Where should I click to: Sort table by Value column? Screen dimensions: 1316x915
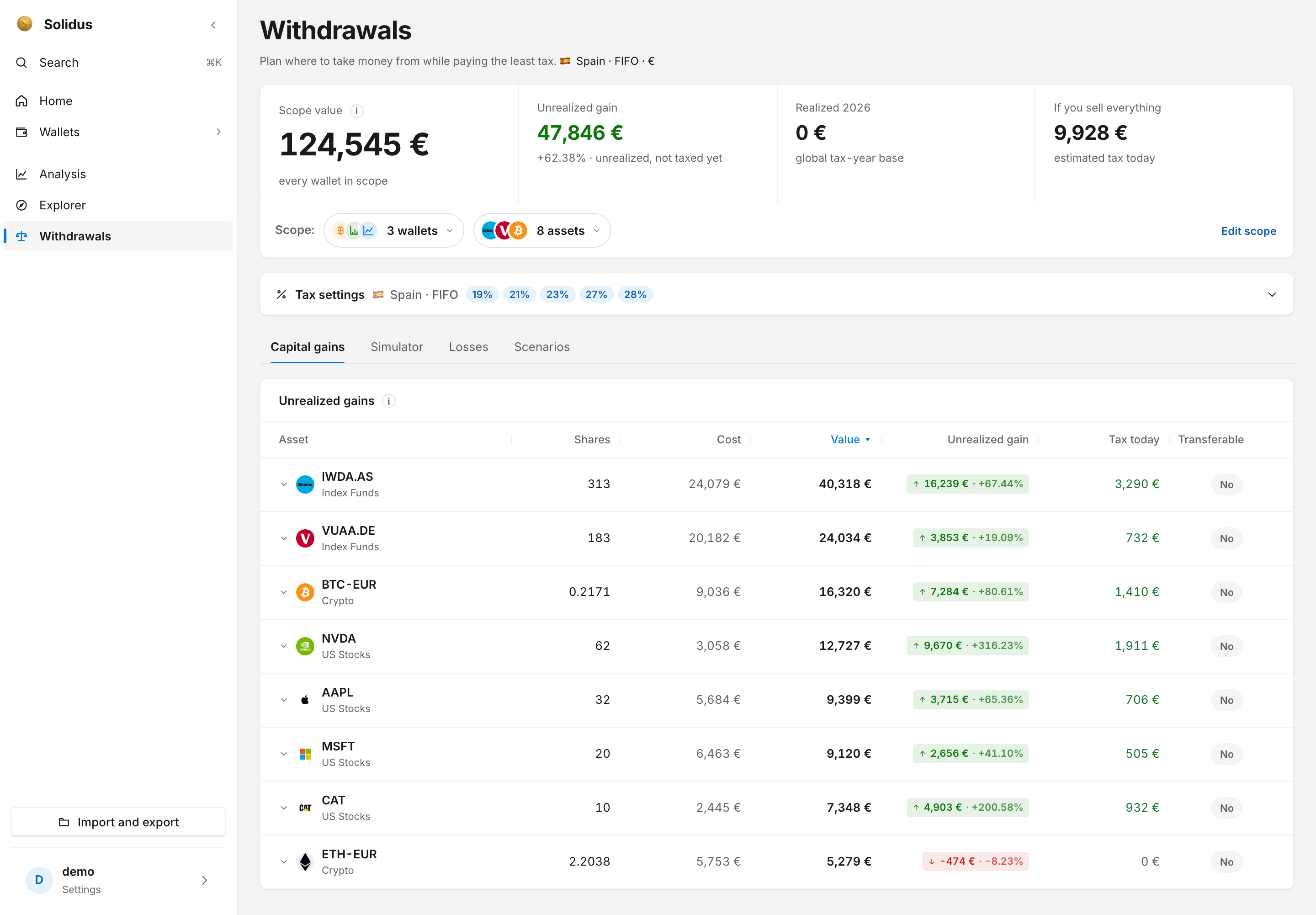pyautogui.click(x=850, y=440)
